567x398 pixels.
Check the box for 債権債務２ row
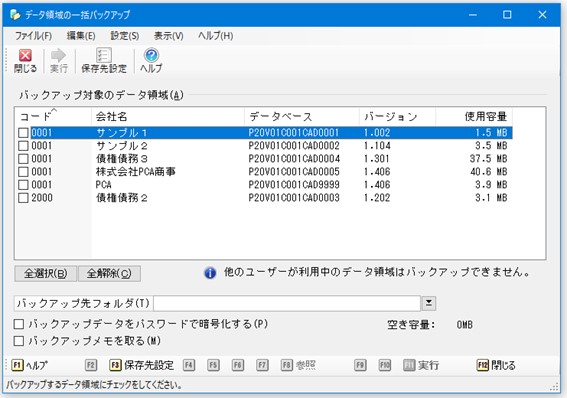(x=23, y=198)
